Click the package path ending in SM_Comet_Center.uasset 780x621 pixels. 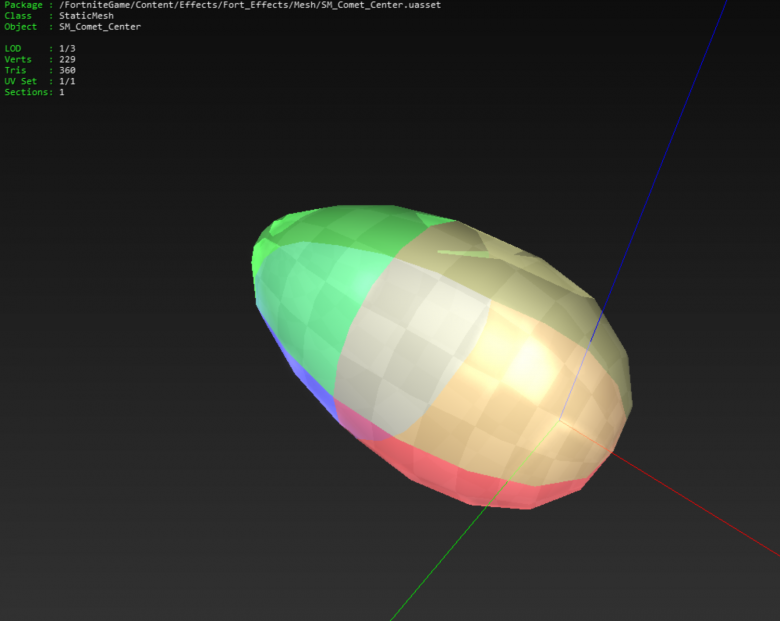click(250, 5)
